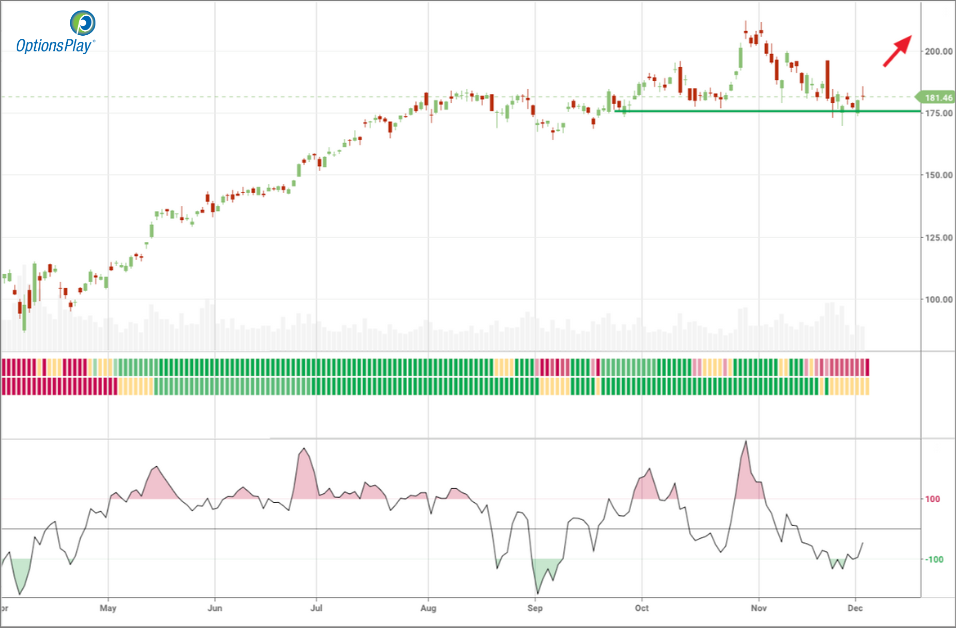
Task: Click the OptionsPlay logo icon
Action: click(83, 23)
